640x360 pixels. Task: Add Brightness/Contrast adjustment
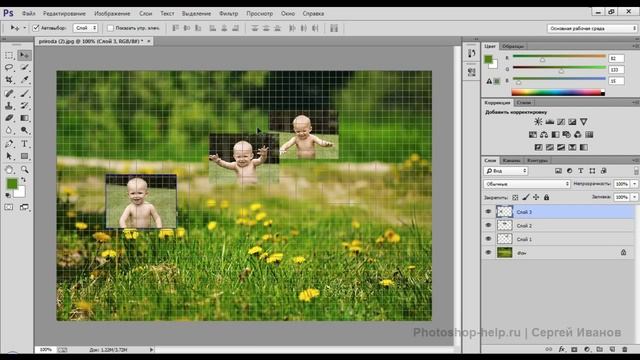tap(538, 122)
